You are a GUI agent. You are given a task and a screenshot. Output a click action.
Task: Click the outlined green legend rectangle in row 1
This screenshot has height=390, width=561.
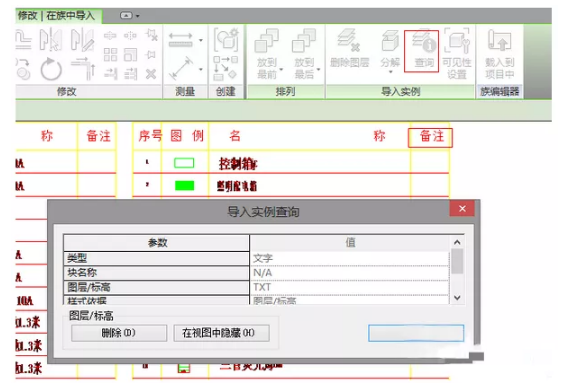(184, 163)
